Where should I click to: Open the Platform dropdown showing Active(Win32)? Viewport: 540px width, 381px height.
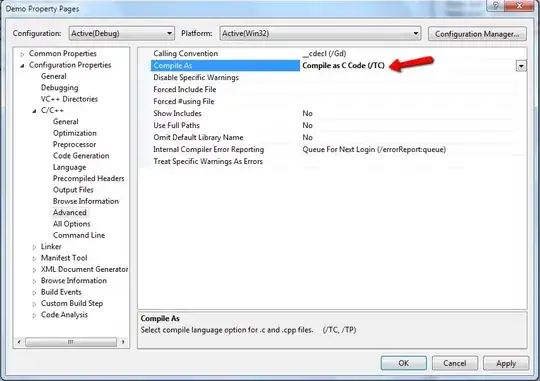click(x=320, y=33)
